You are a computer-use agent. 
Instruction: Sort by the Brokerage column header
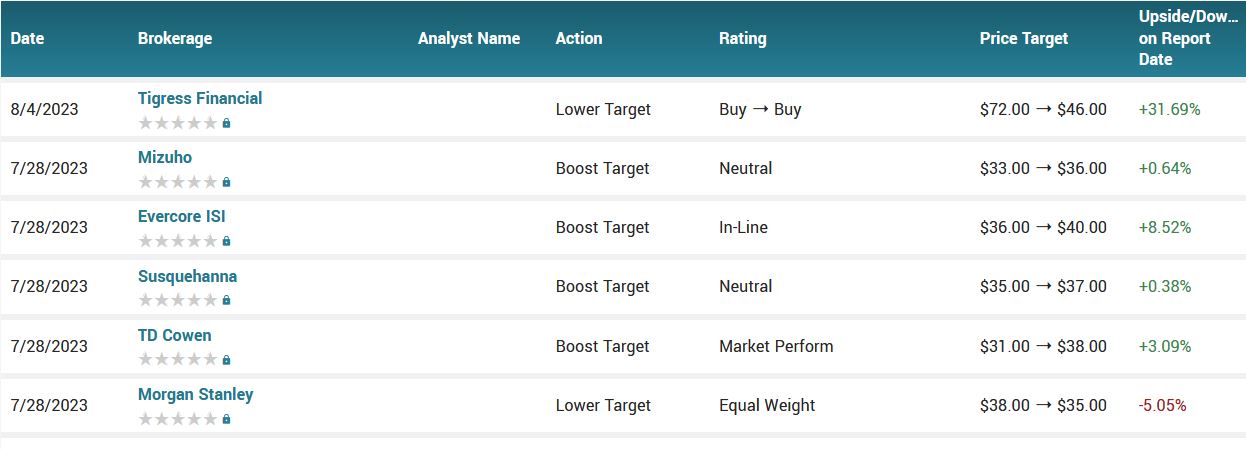pyautogui.click(x=175, y=38)
